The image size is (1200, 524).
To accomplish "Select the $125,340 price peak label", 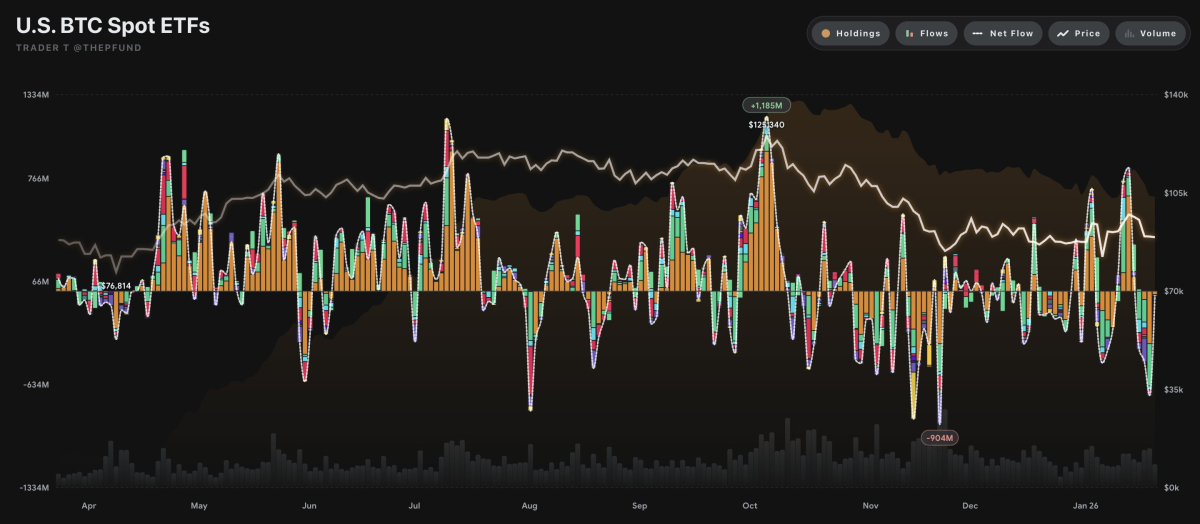I will coord(766,125).
